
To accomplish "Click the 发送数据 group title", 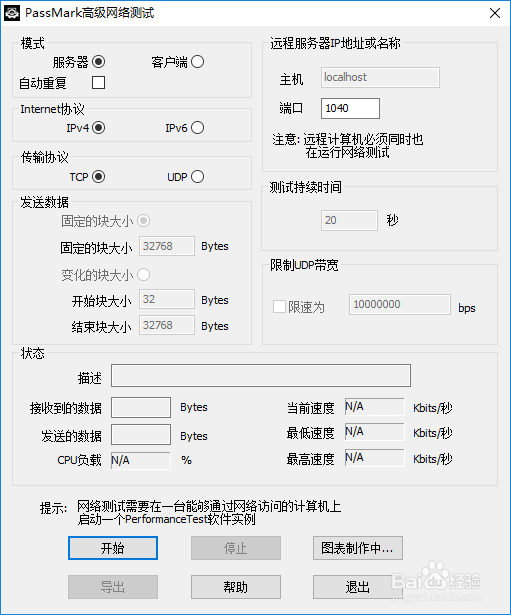I will pos(44,202).
